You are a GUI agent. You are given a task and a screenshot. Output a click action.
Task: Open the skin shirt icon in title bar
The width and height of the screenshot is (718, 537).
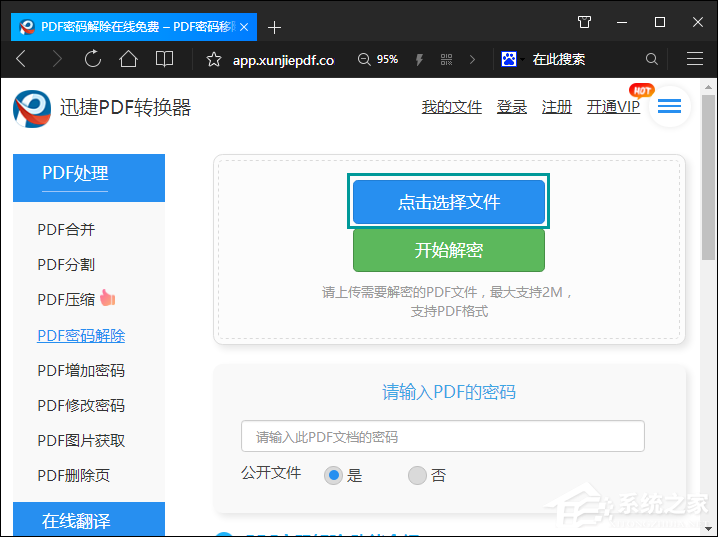point(584,22)
